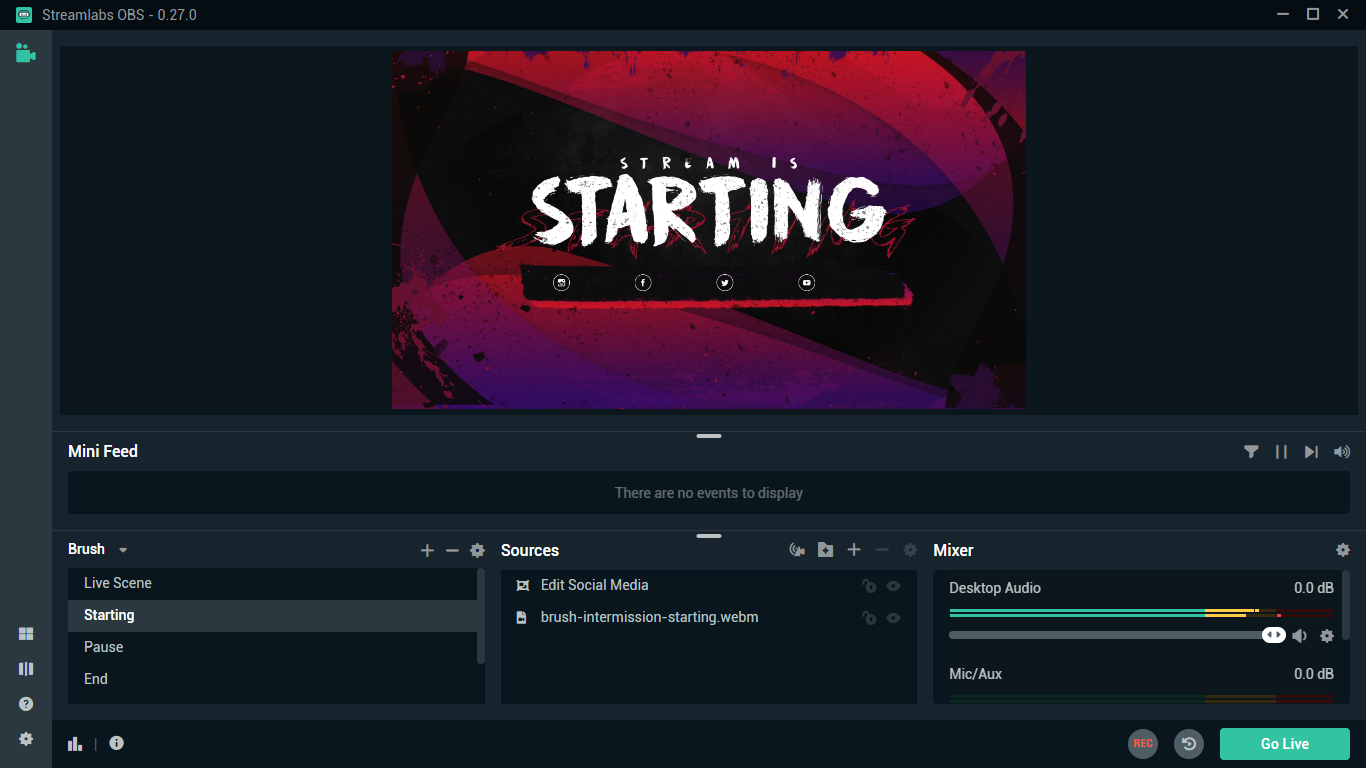Open the Sources audio/webcam presets icon
The width and height of the screenshot is (1366, 768).
[x=797, y=550]
